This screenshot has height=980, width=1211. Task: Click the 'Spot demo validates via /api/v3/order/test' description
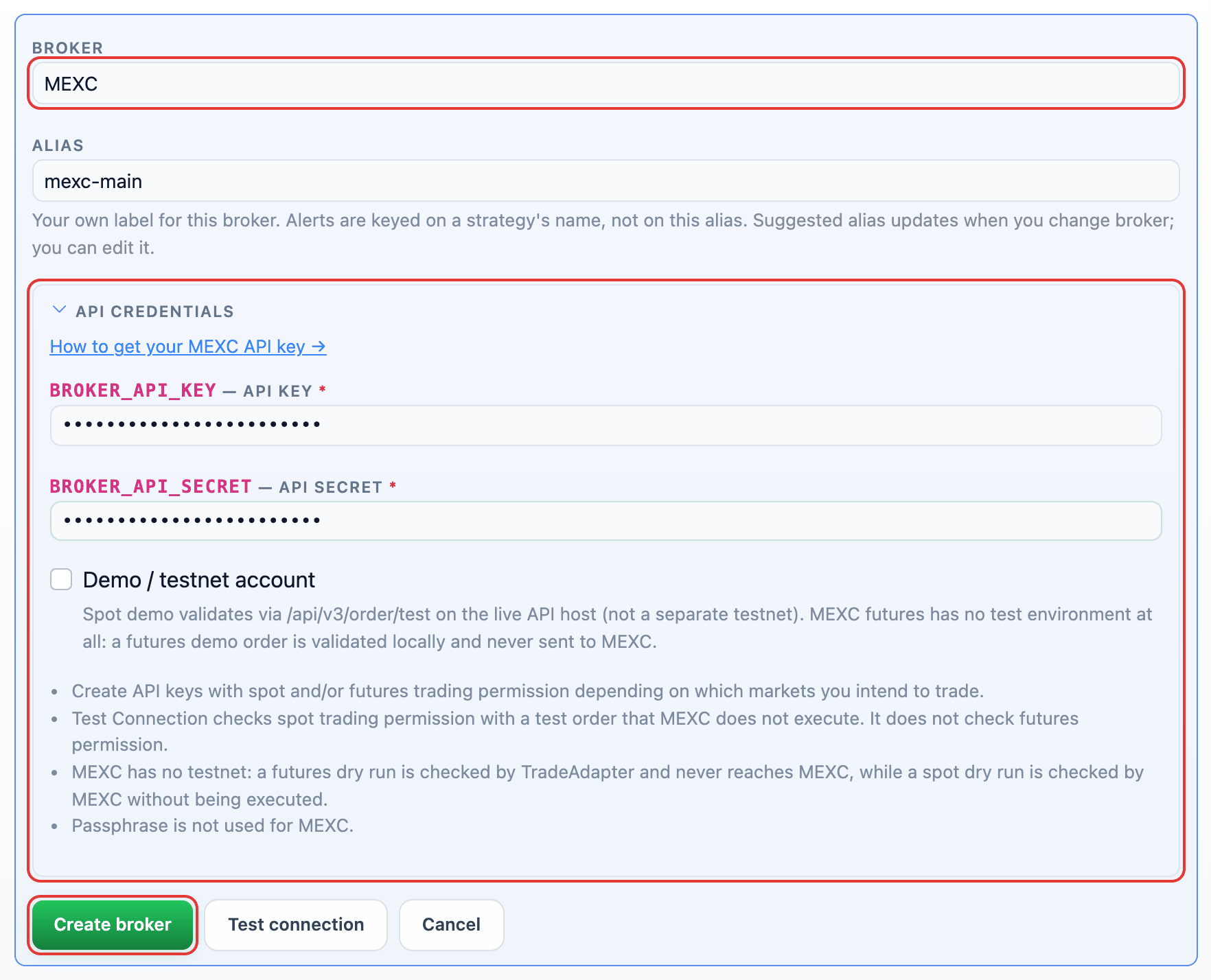pyautogui.click(x=617, y=628)
